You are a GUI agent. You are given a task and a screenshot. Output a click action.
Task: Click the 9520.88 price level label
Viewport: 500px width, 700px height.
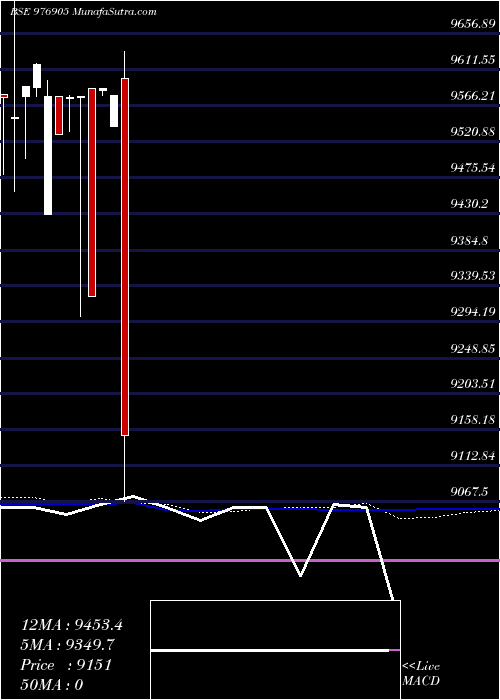[x=473, y=132]
